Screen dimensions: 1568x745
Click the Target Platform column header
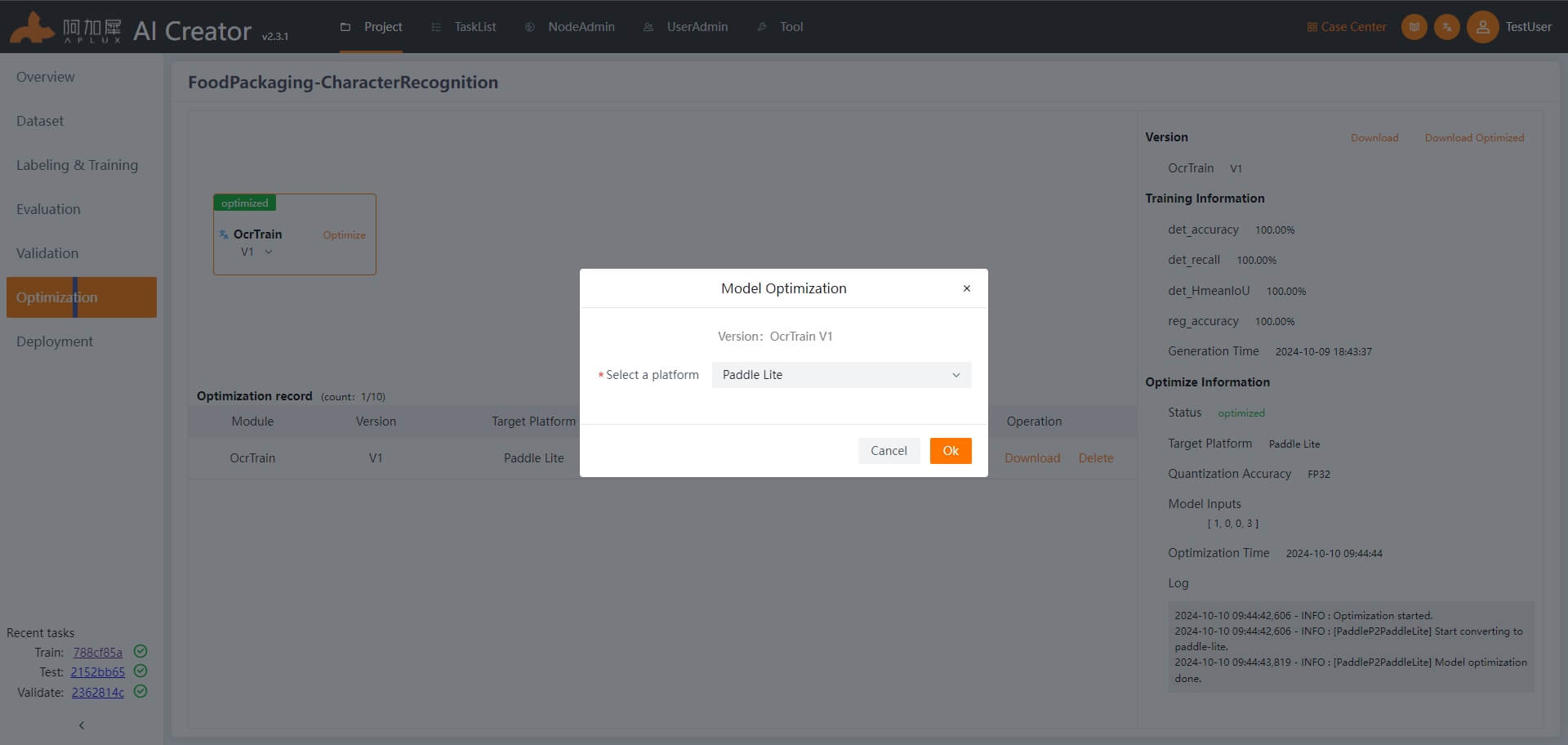click(533, 422)
